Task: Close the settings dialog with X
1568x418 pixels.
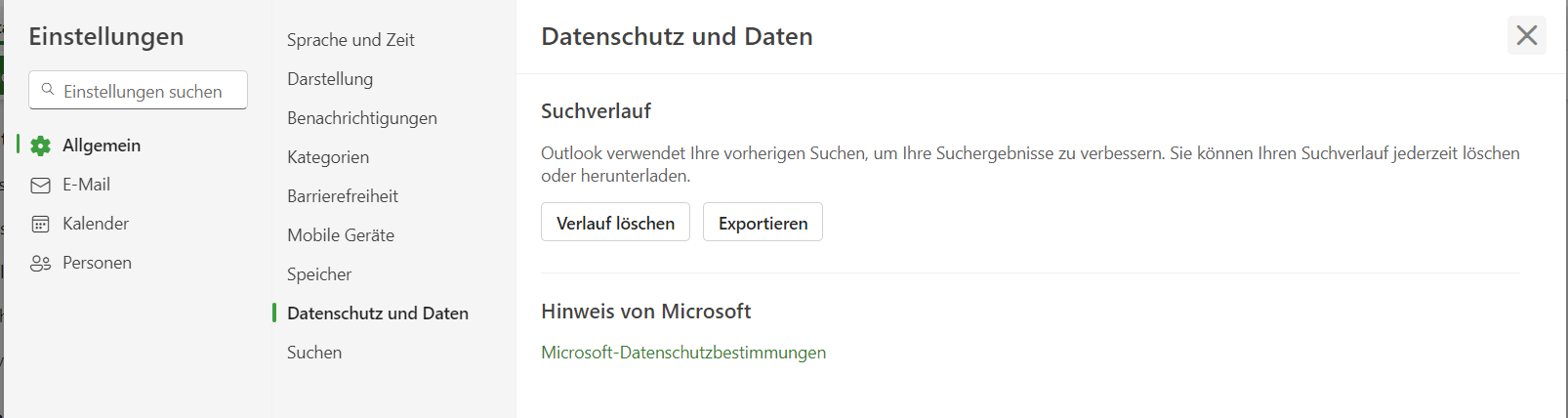Action: click(1527, 35)
